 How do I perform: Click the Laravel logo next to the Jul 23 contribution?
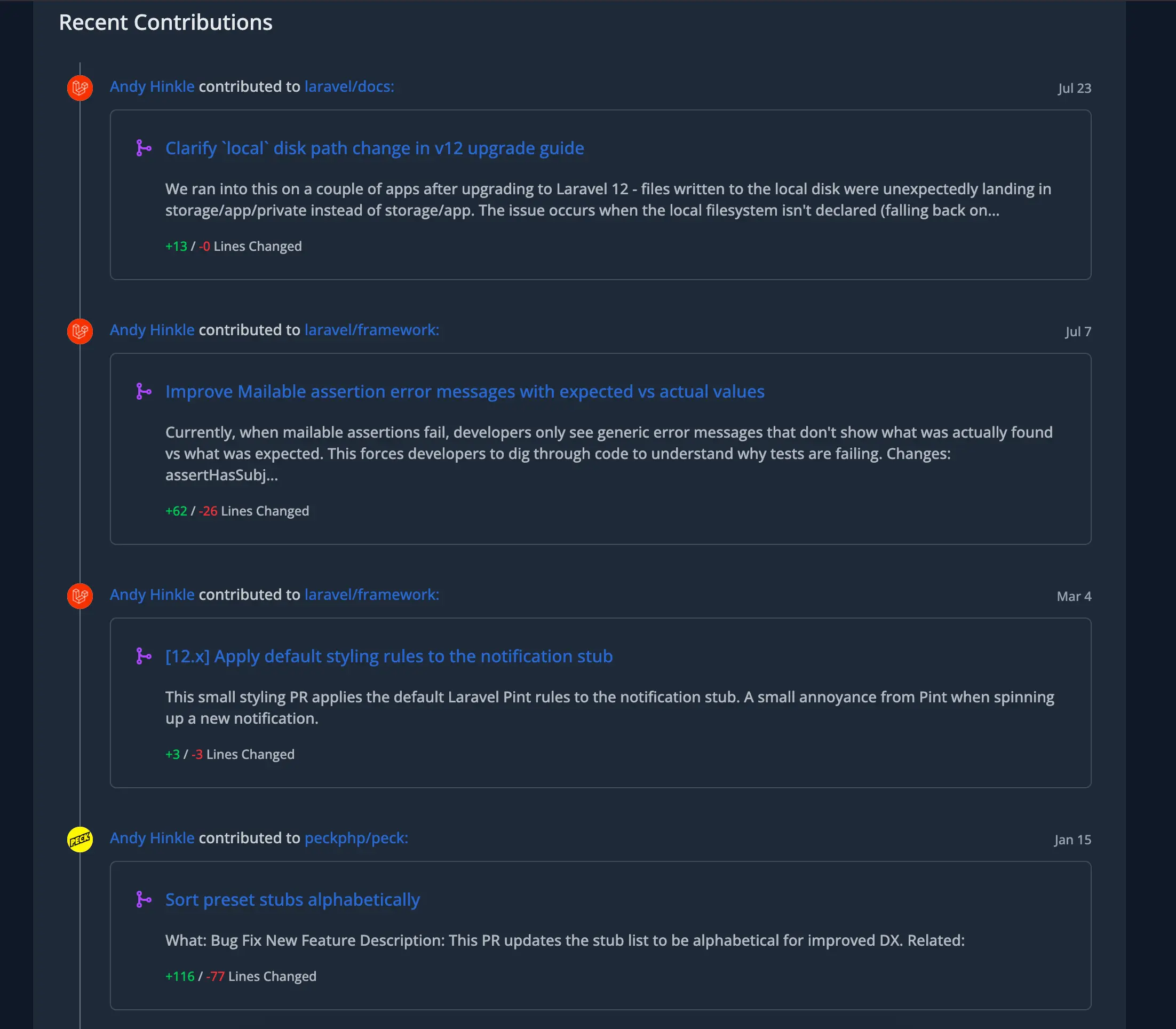click(x=79, y=88)
